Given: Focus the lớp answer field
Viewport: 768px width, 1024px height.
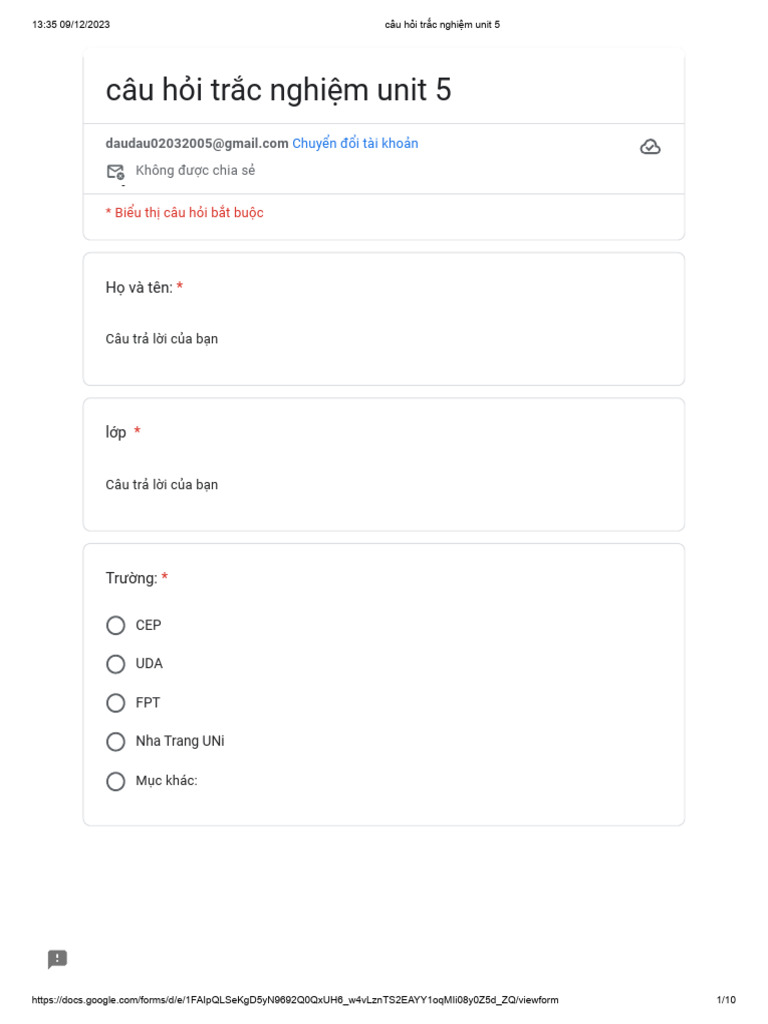Looking at the screenshot, I should 162,485.
